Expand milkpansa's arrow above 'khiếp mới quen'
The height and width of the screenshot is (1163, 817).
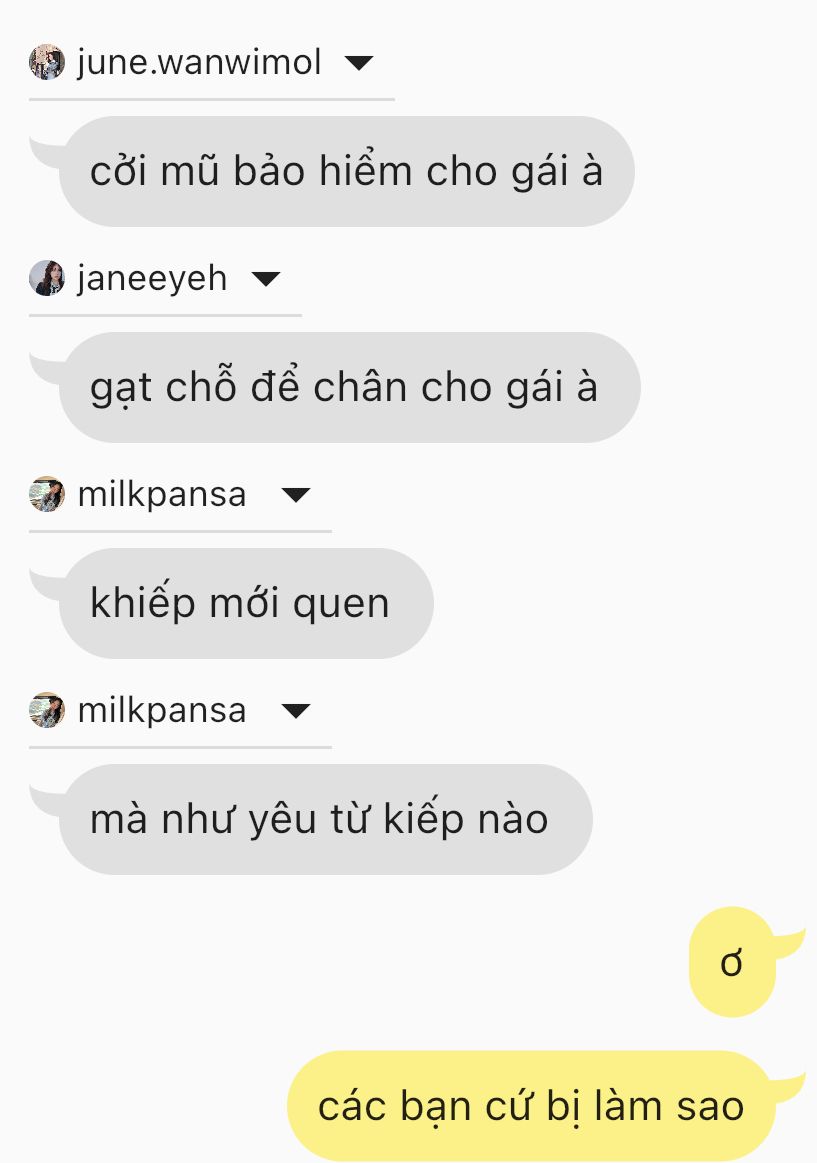click(x=296, y=495)
